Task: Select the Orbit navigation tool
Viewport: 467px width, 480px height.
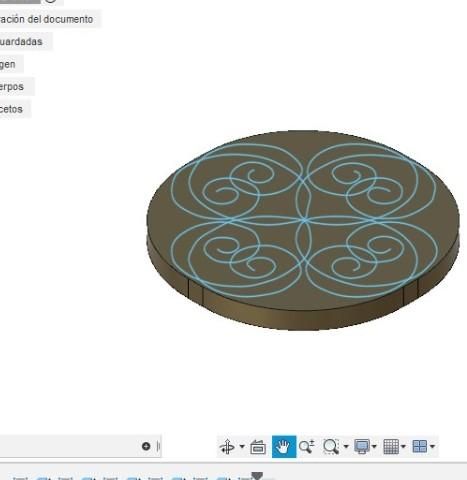Action: [x=227, y=447]
